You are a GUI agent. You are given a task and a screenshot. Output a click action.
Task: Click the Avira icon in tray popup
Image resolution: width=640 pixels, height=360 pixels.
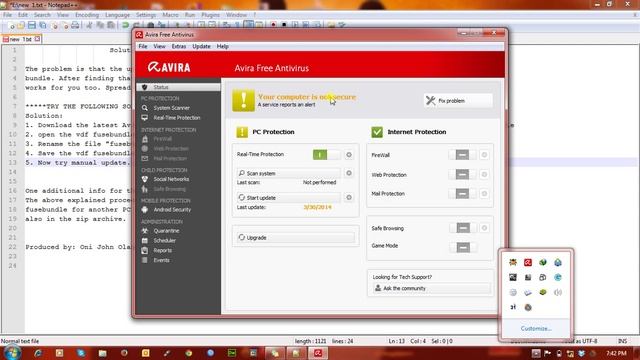[528, 262]
